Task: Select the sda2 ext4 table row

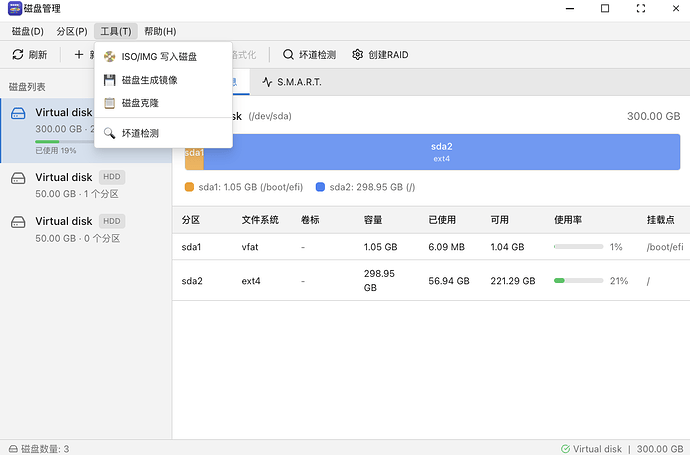Action: [x=430, y=281]
